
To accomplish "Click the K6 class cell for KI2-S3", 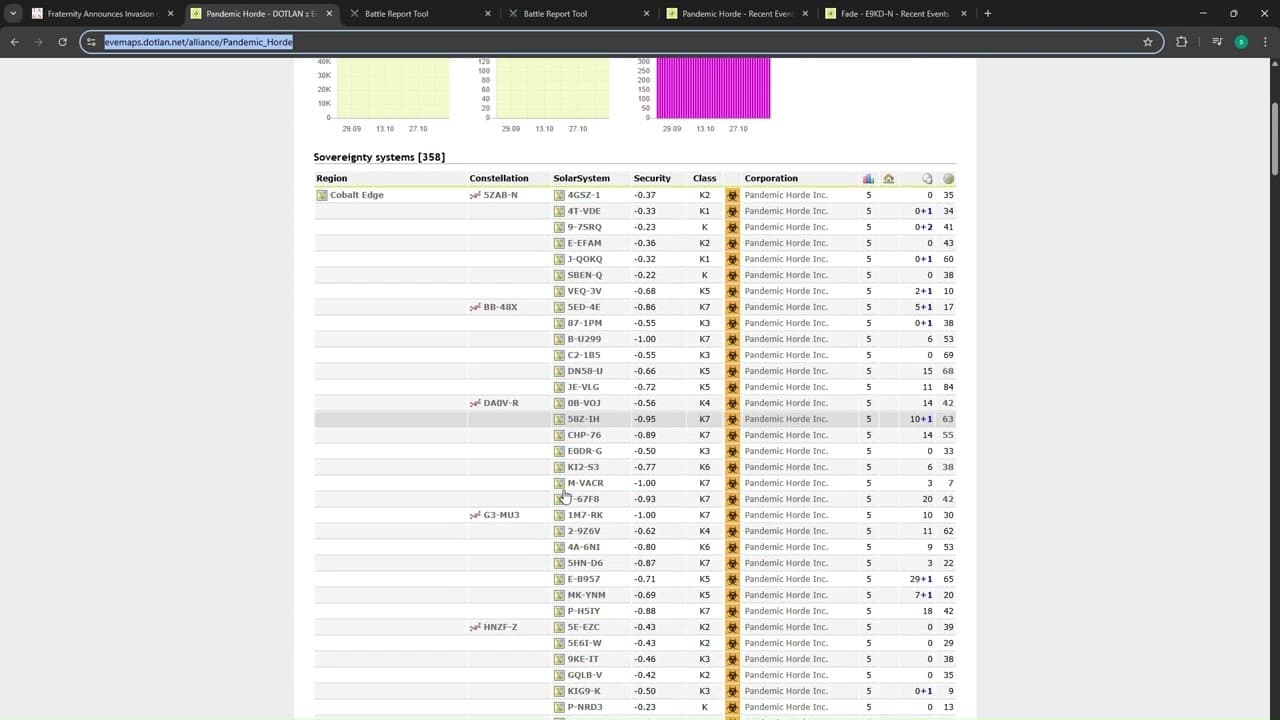I will click(705, 467).
